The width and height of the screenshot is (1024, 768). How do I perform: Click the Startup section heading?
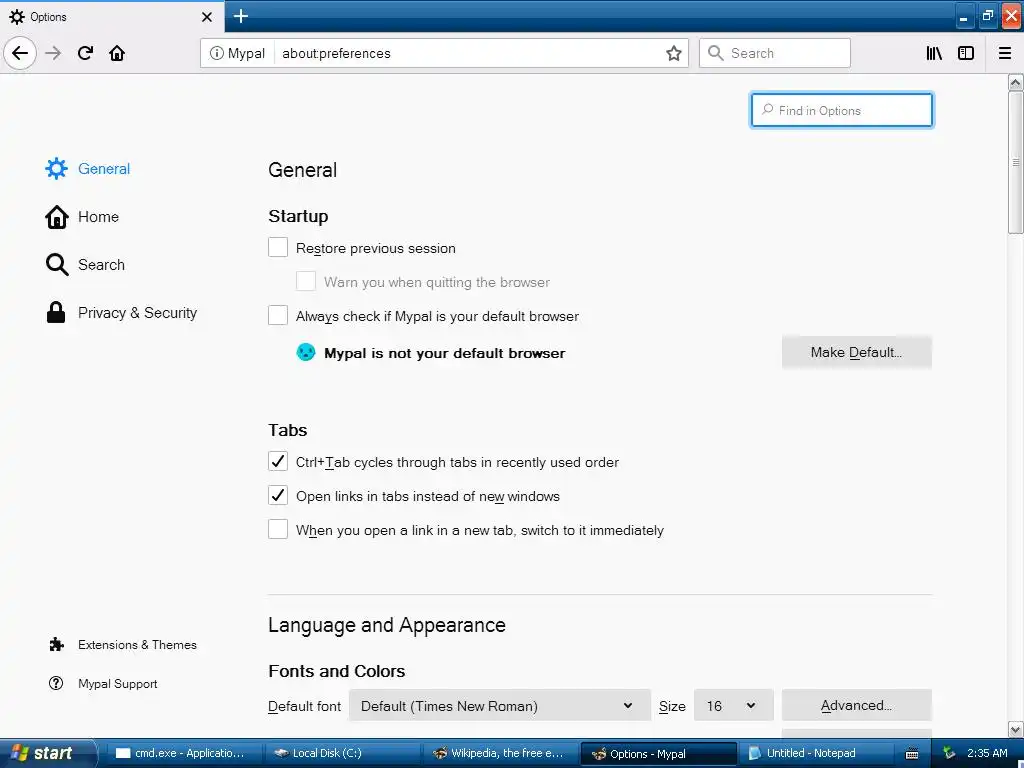pyautogui.click(x=298, y=216)
